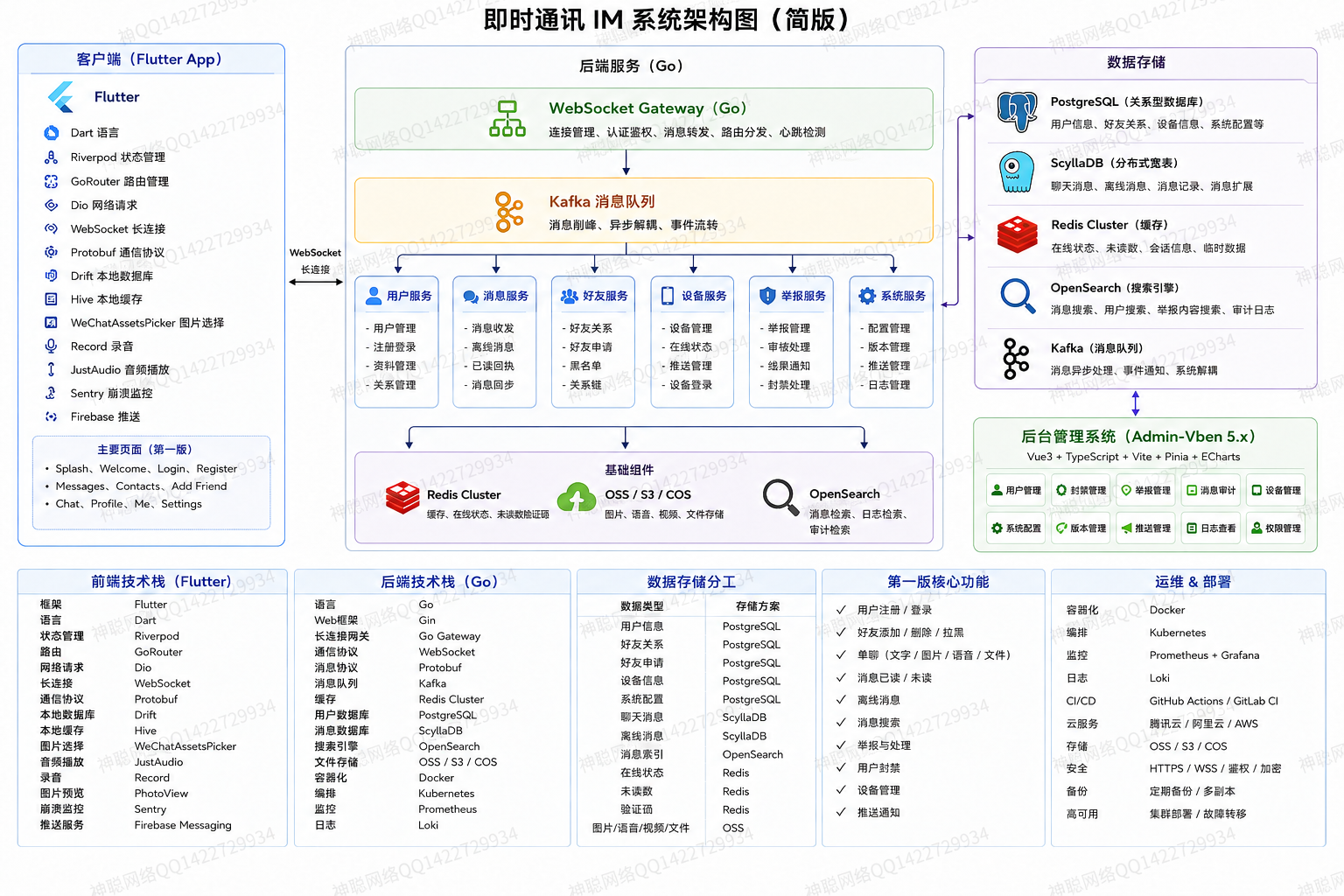Click the Dio 网络请求 icon
Screen dimensions: 1344x896
[51, 205]
